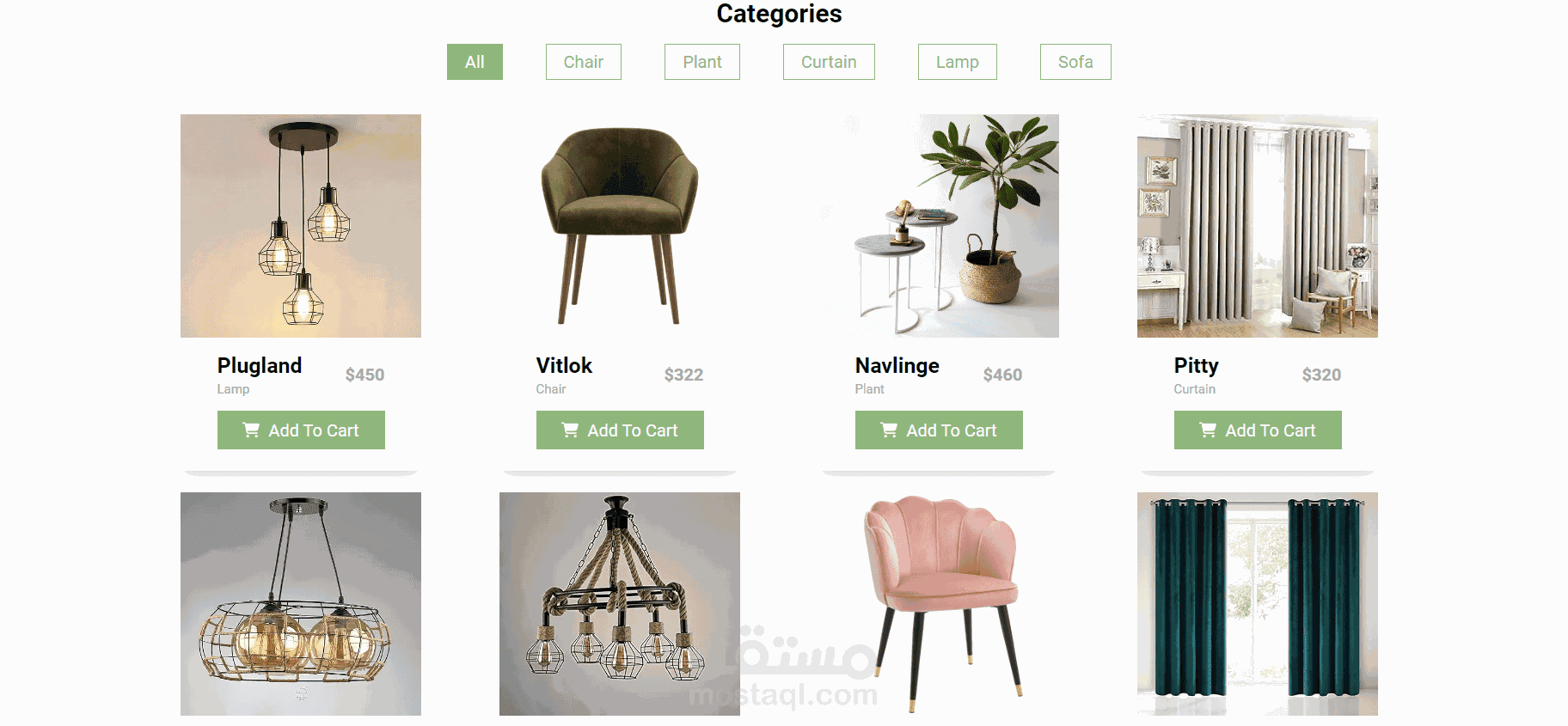Show only Curtain products
The height and width of the screenshot is (726, 1568).
point(829,62)
